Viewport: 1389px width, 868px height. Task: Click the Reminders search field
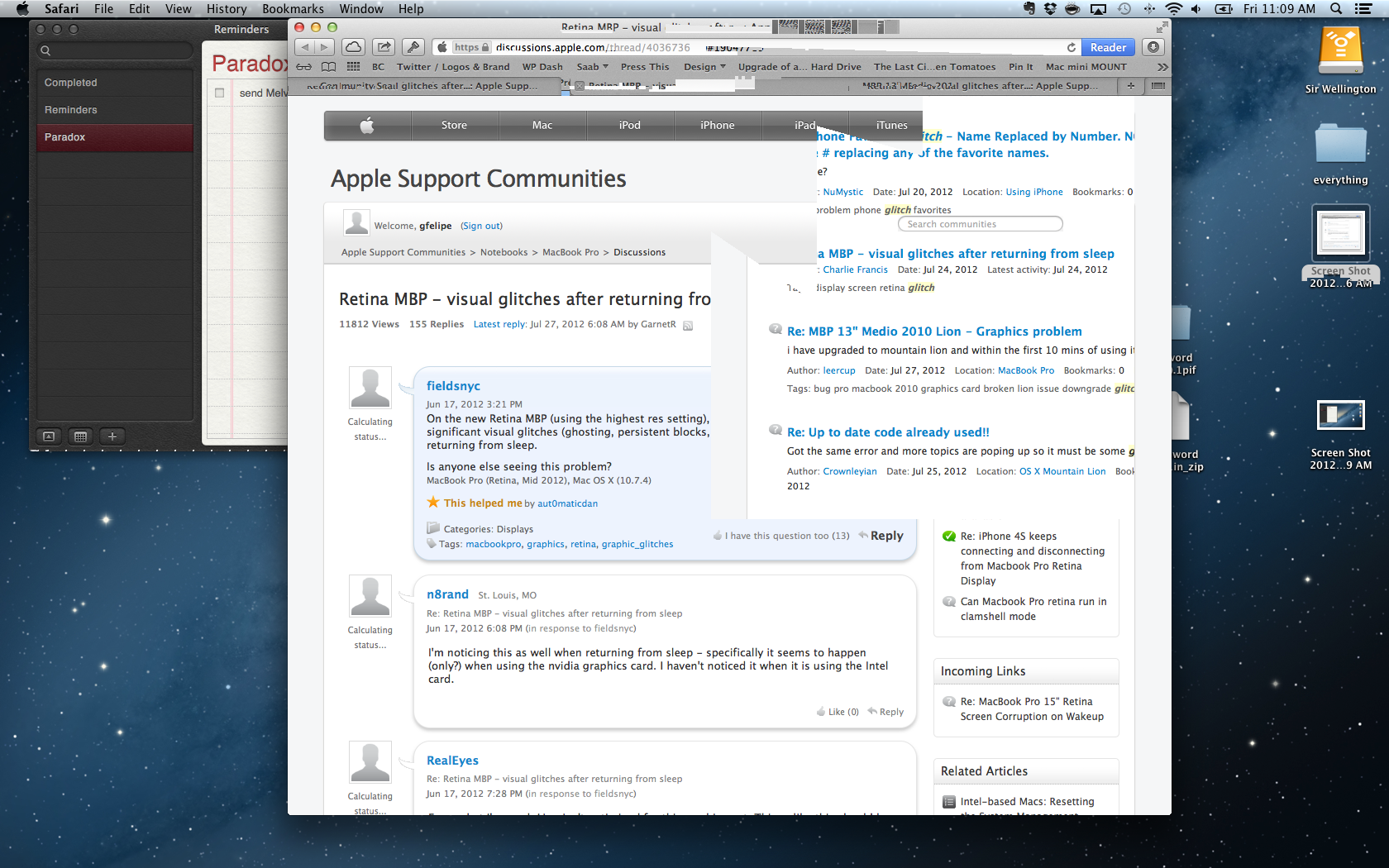115,50
